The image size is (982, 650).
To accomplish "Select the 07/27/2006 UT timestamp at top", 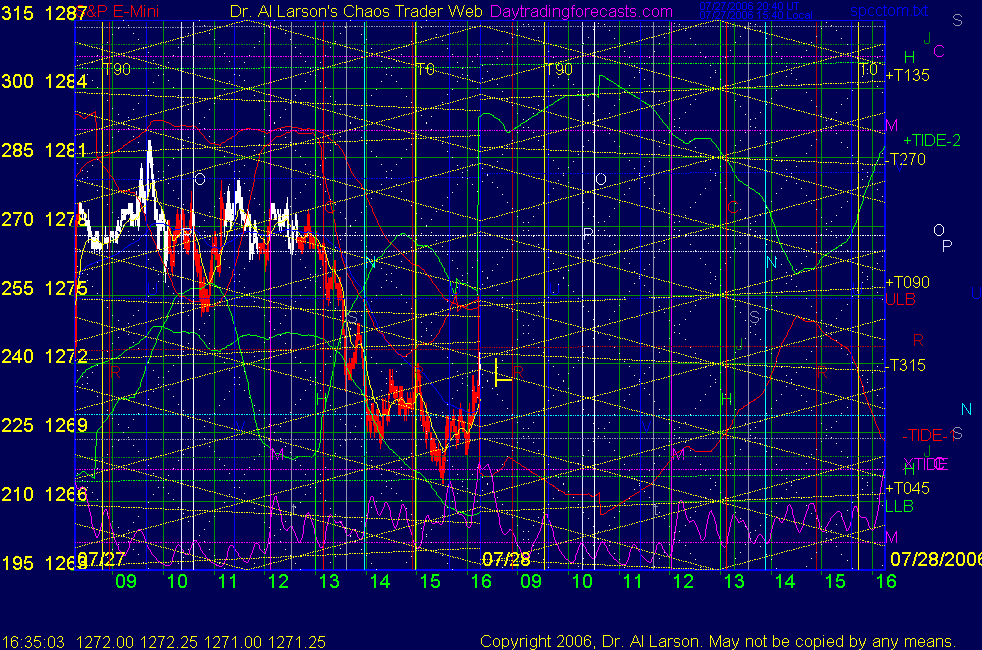I will pyautogui.click(x=749, y=6).
